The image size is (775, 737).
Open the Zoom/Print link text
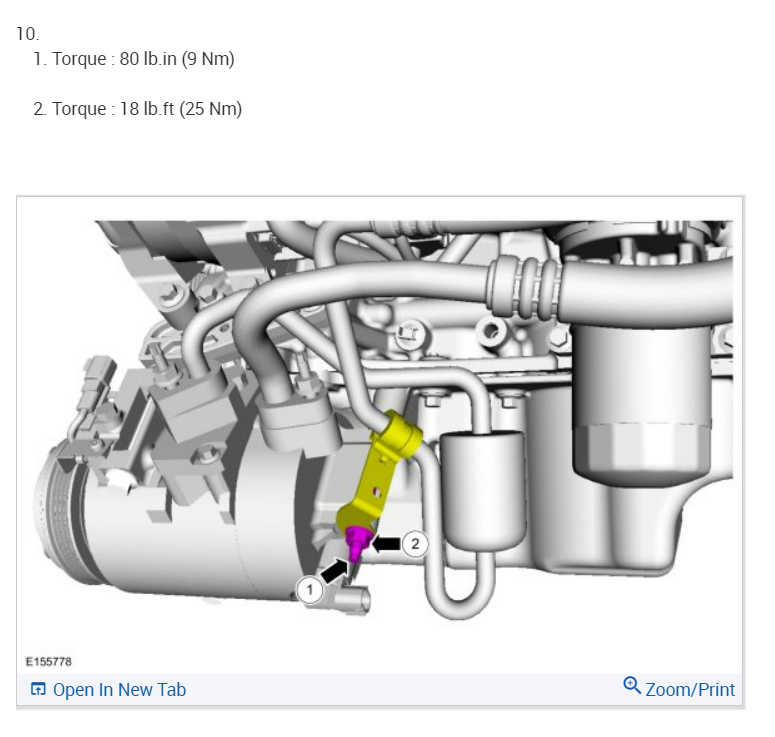point(690,689)
